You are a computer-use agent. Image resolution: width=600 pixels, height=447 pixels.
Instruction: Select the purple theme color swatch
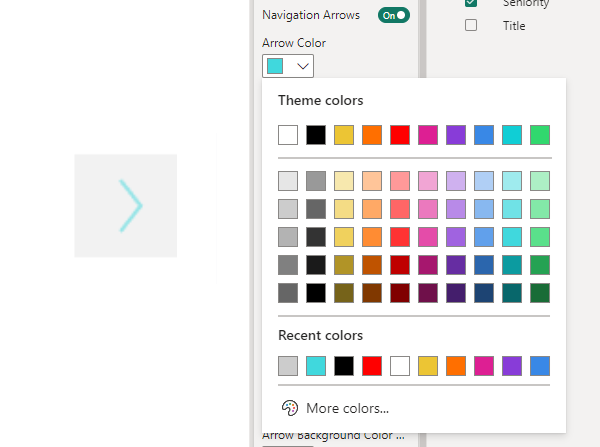pyautogui.click(x=456, y=135)
